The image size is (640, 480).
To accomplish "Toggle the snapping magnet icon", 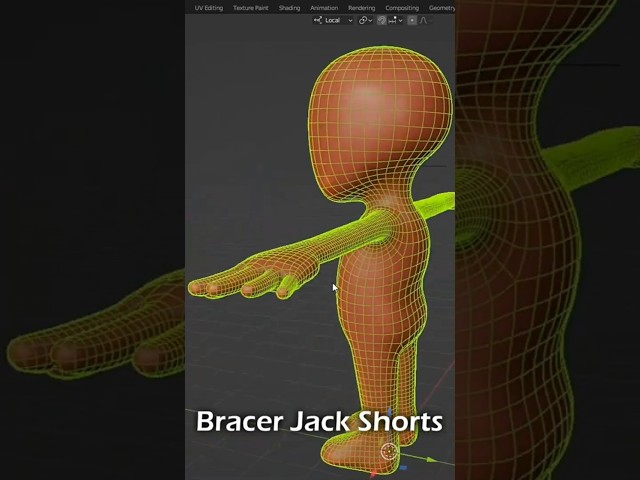I will point(382,20).
